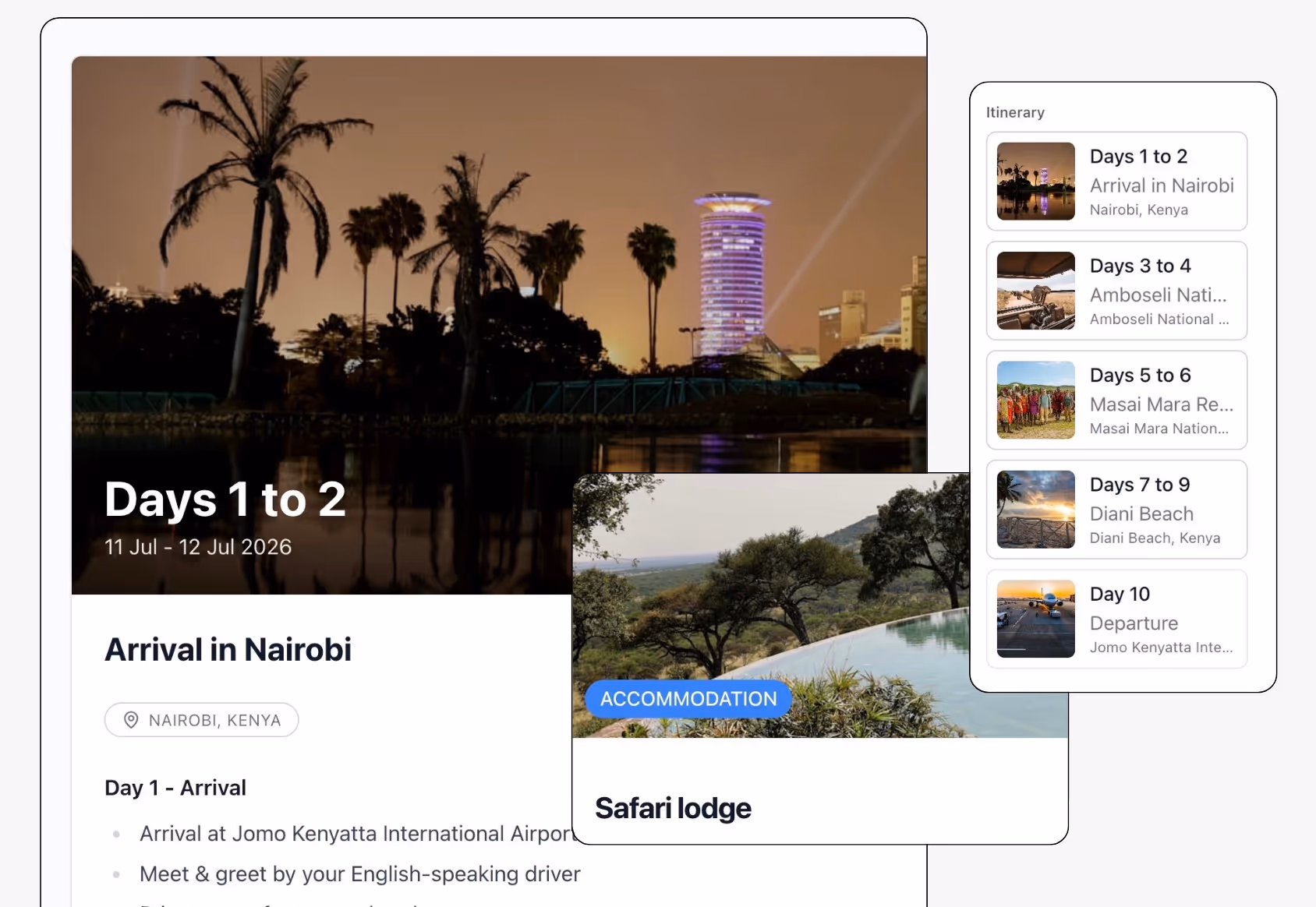Open the Days 3 to 4 Amboseli card

point(1116,291)
